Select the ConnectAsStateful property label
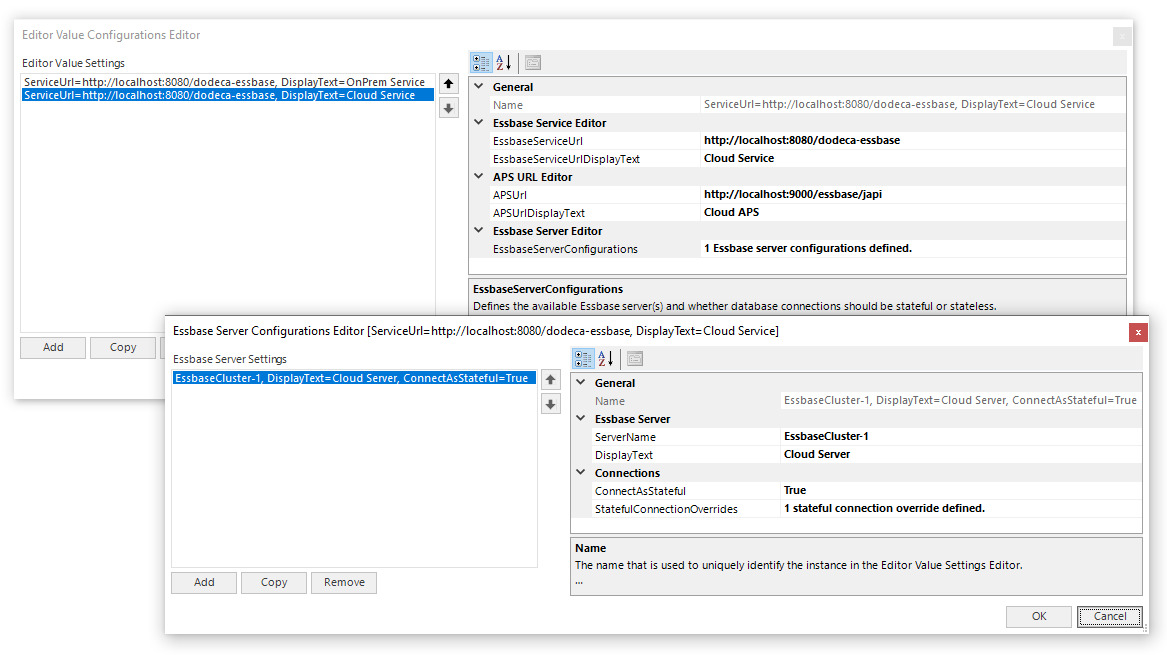This screenshot has width=1167, height=655. point(640,491)
